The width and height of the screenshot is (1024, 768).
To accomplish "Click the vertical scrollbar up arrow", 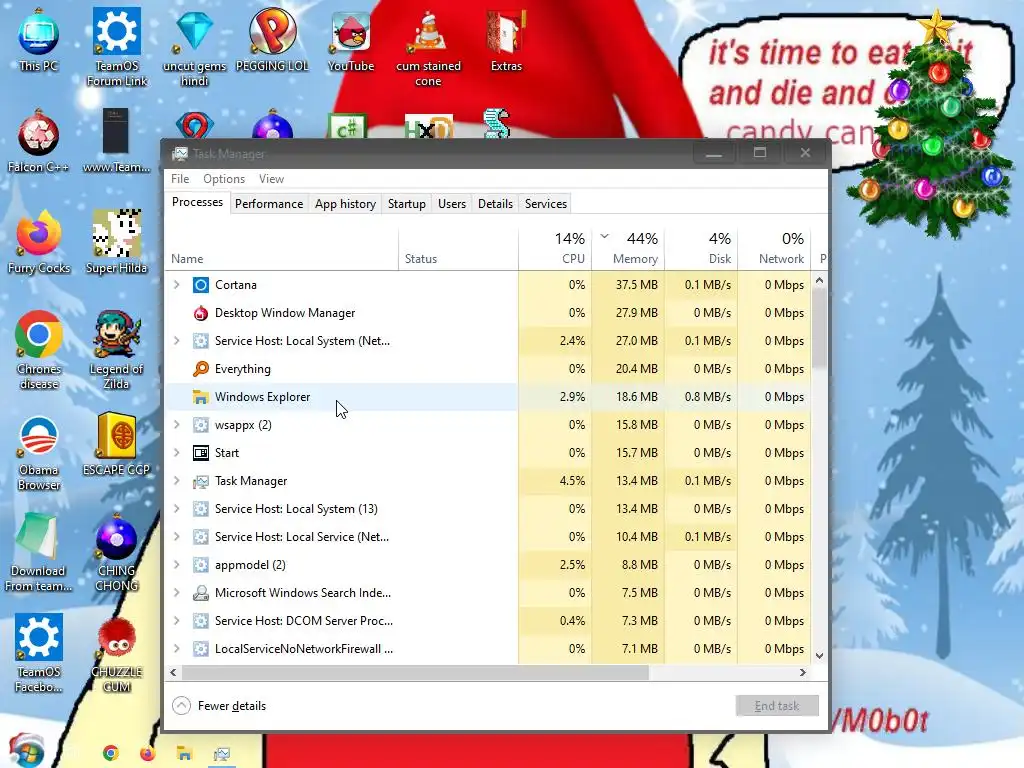I will (x=820, y=280).
